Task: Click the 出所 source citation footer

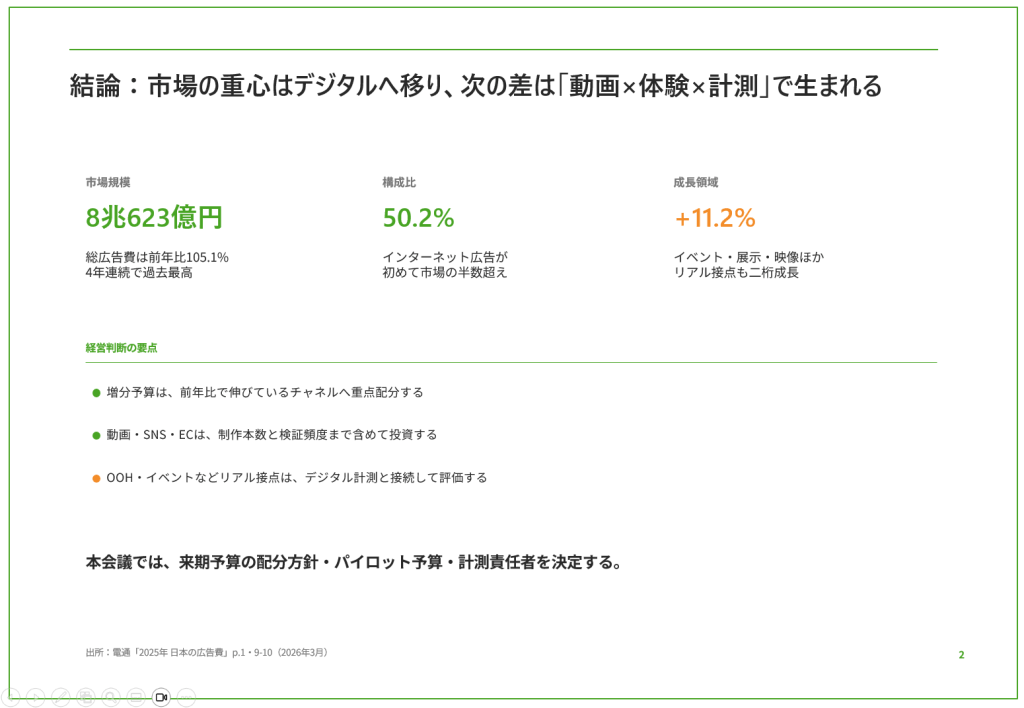Action: coord(207,652)
